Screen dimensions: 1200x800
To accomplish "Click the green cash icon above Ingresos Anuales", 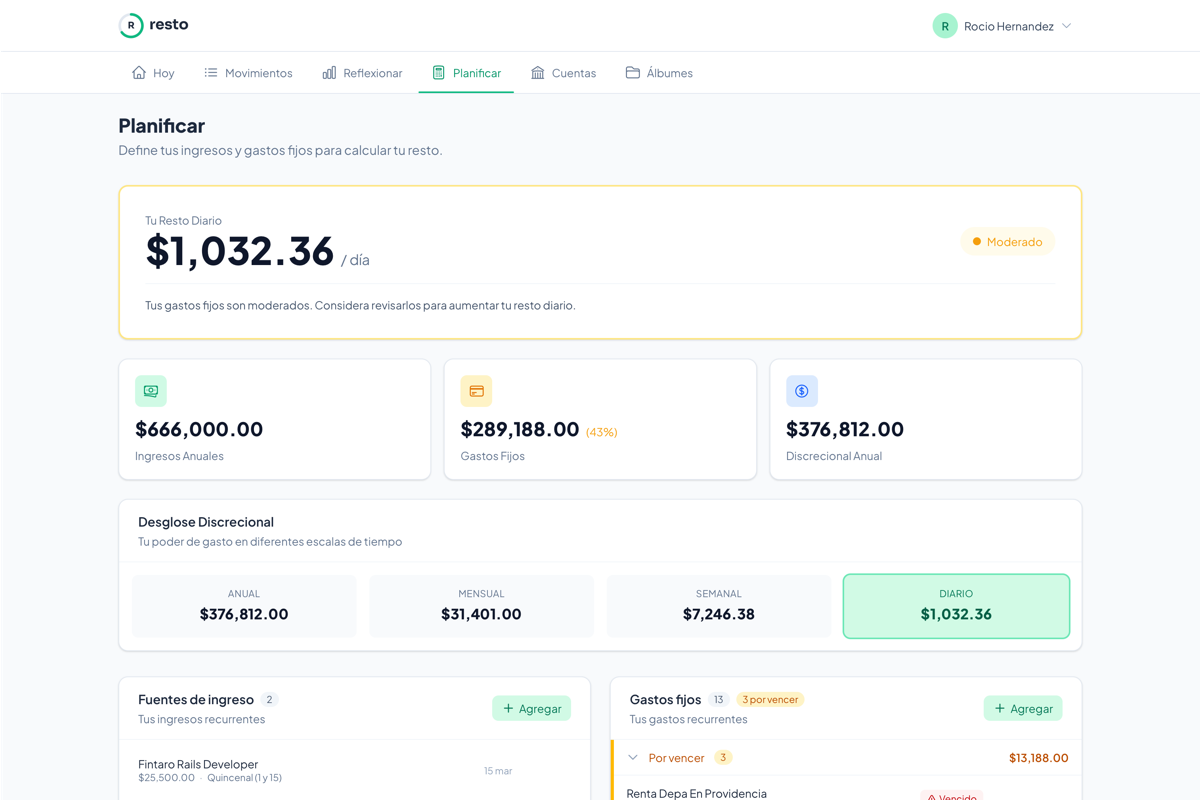I will (x=151, y=391).
